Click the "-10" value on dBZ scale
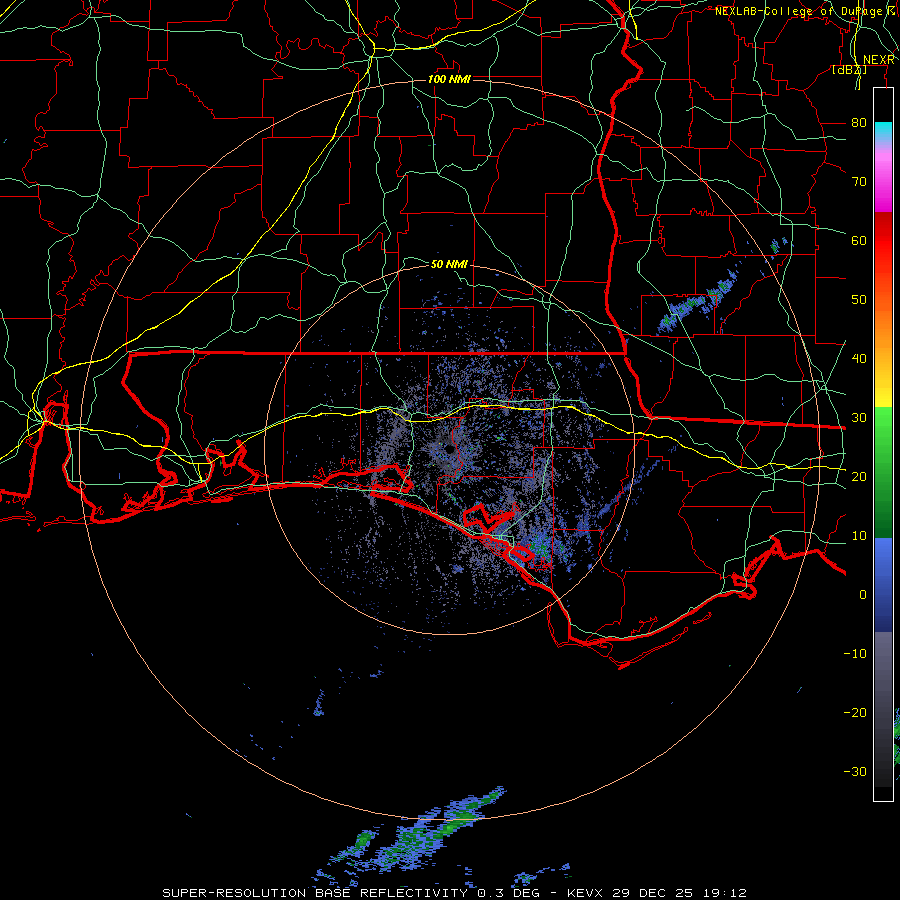900x900 pixels. click(855, 653)
